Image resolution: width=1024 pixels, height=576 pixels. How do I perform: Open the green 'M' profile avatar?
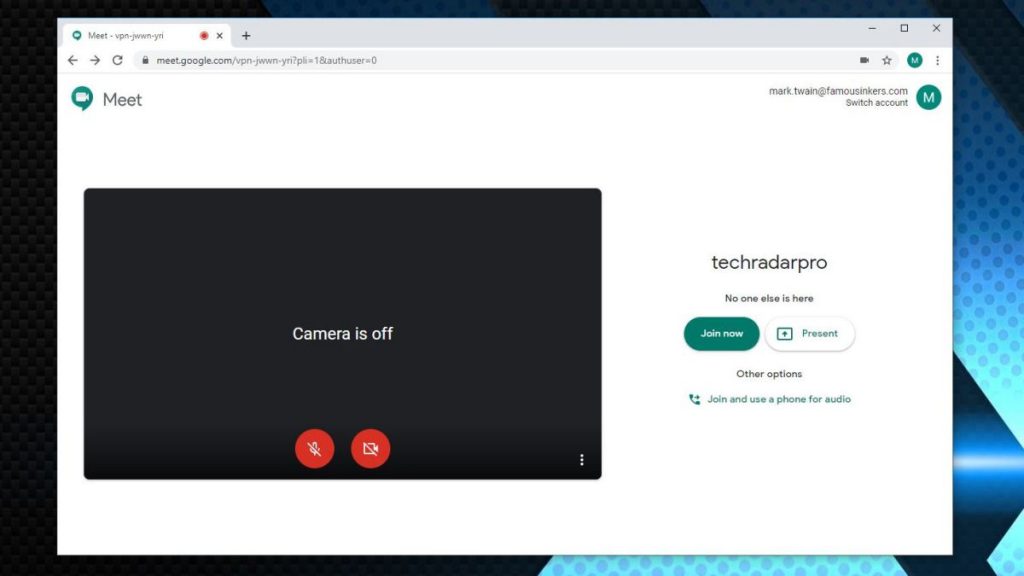[928, 97]
